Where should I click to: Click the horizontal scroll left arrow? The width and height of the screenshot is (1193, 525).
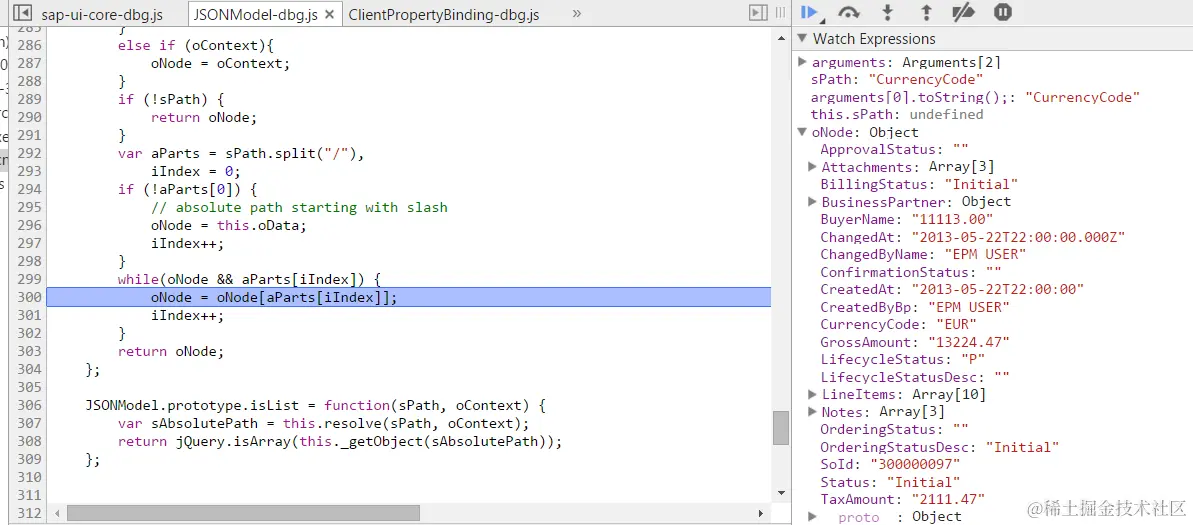(x=57, y=514)
